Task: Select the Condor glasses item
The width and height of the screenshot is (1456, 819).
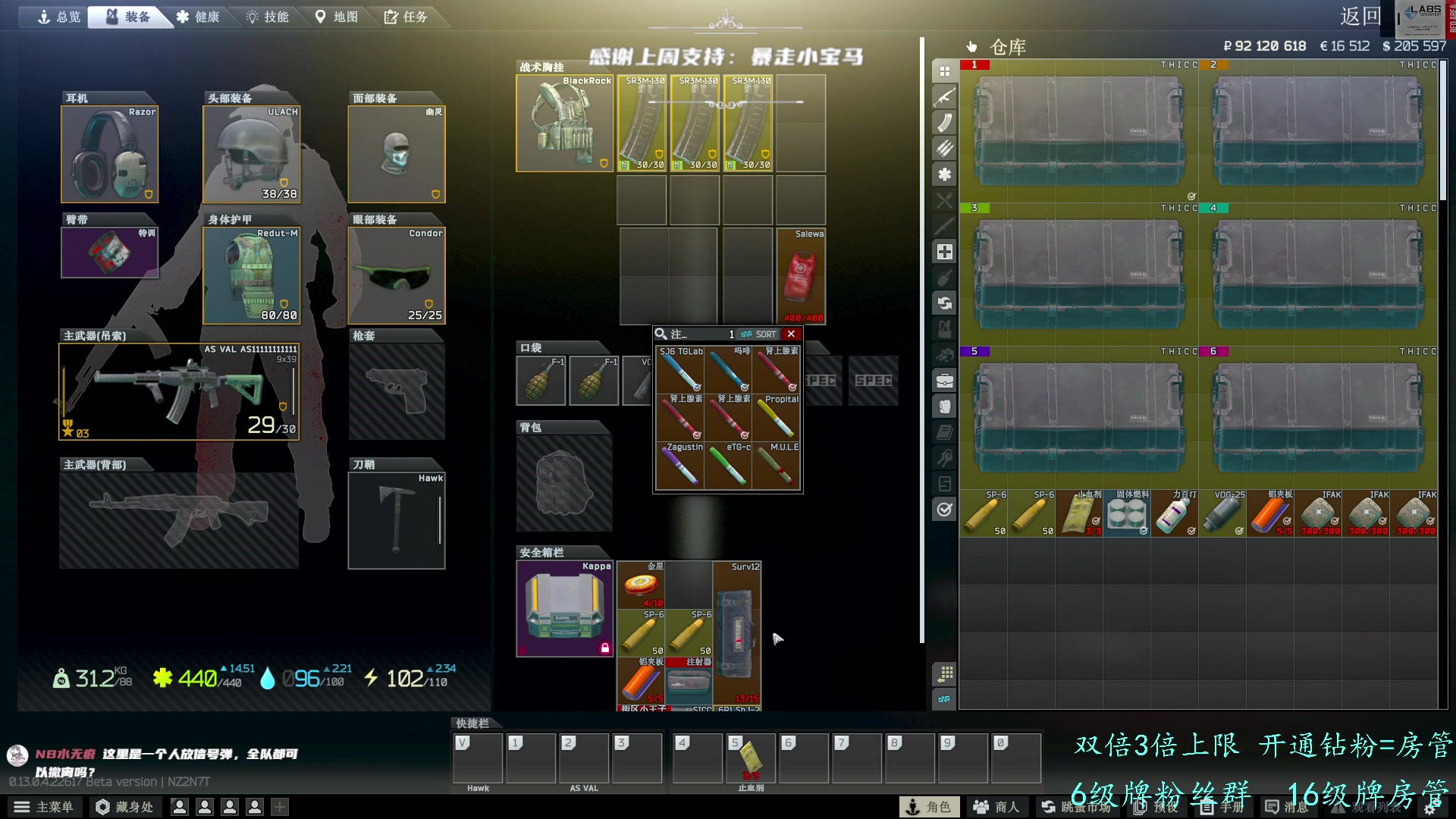Action: coord(397,275)
